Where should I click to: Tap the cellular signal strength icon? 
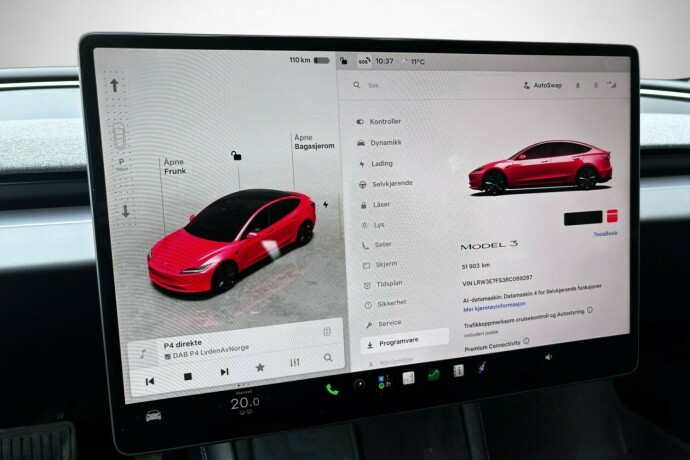[x=612, y=85]
